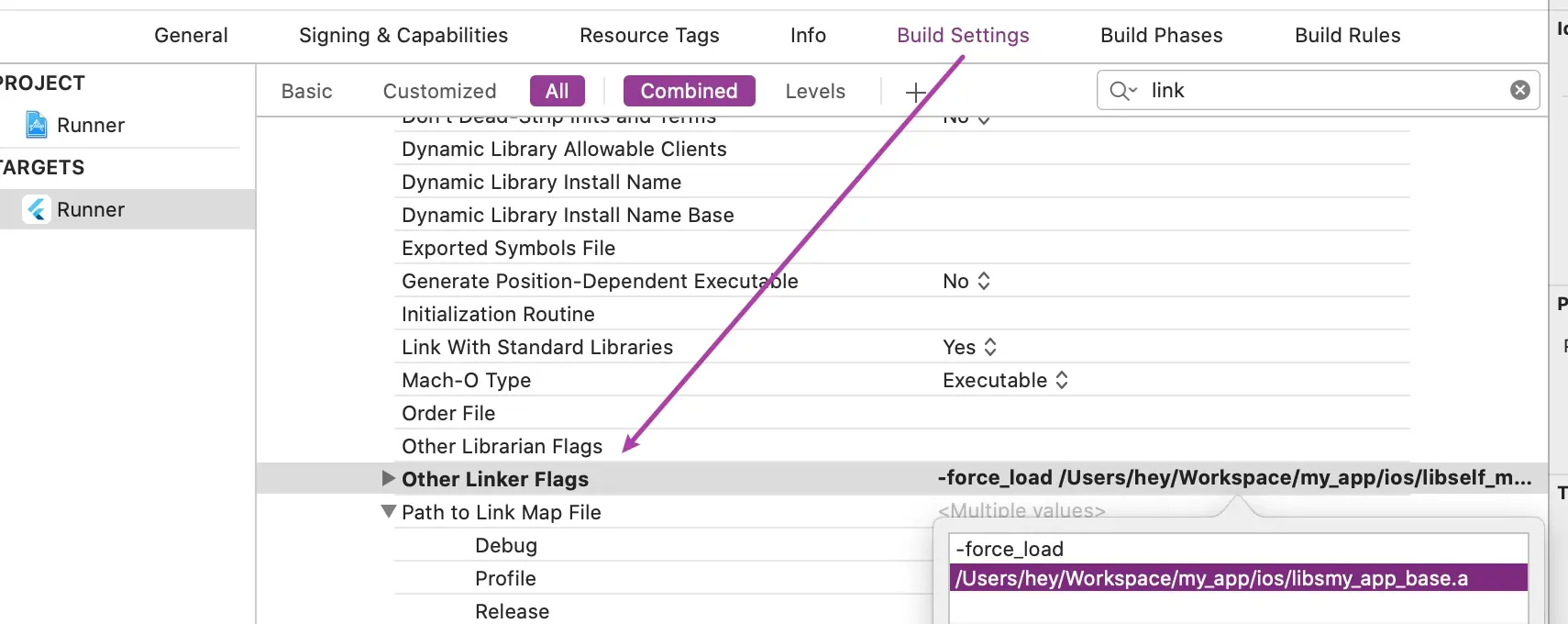Image resolution: width=1568 pixels, height=624 pixels.
Task: Select the Other Librarian Flags row
Action: (901, 446)
